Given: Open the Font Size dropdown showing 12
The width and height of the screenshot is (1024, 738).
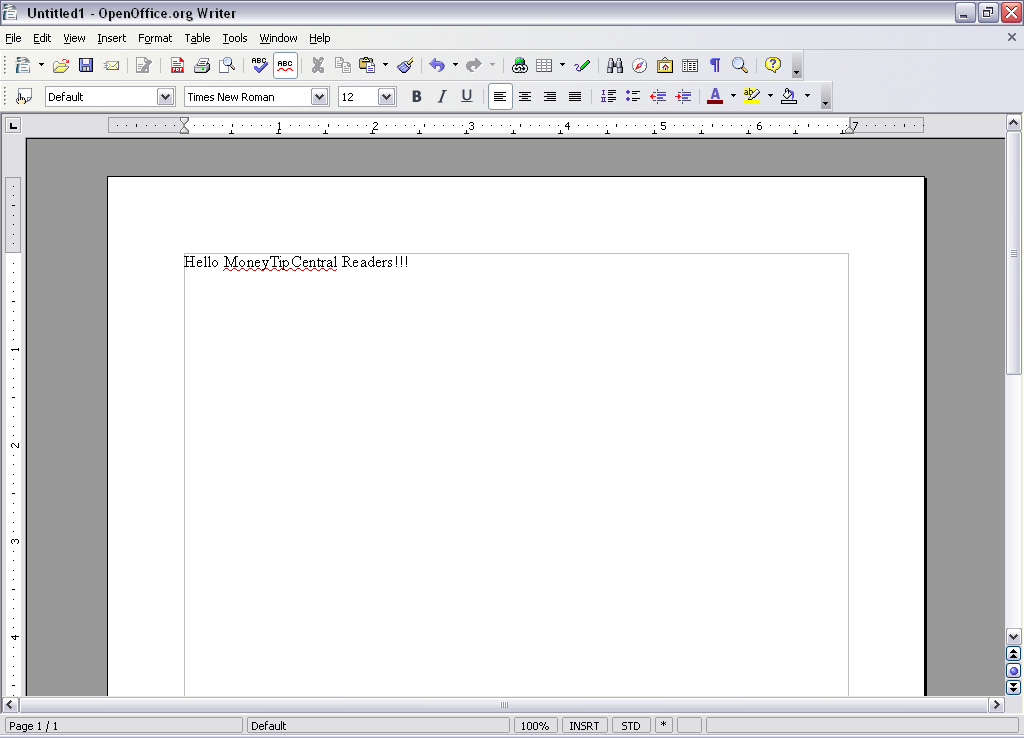Looking at the screenshot, I should pos(387,97).
